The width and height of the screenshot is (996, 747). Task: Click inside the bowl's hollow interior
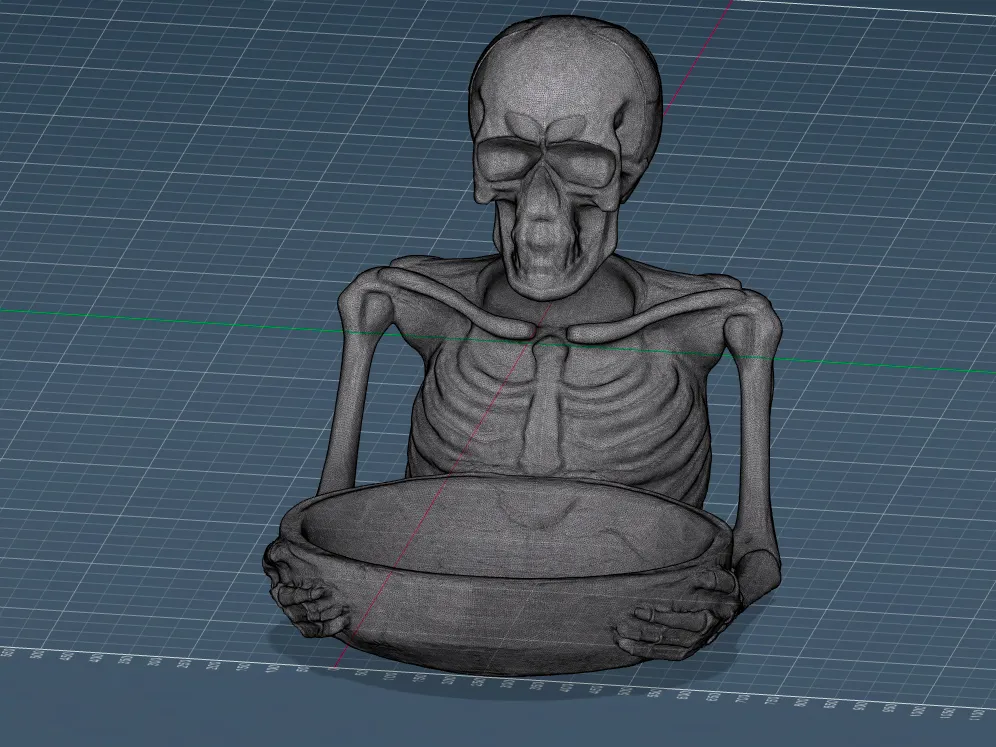point(508,527)
